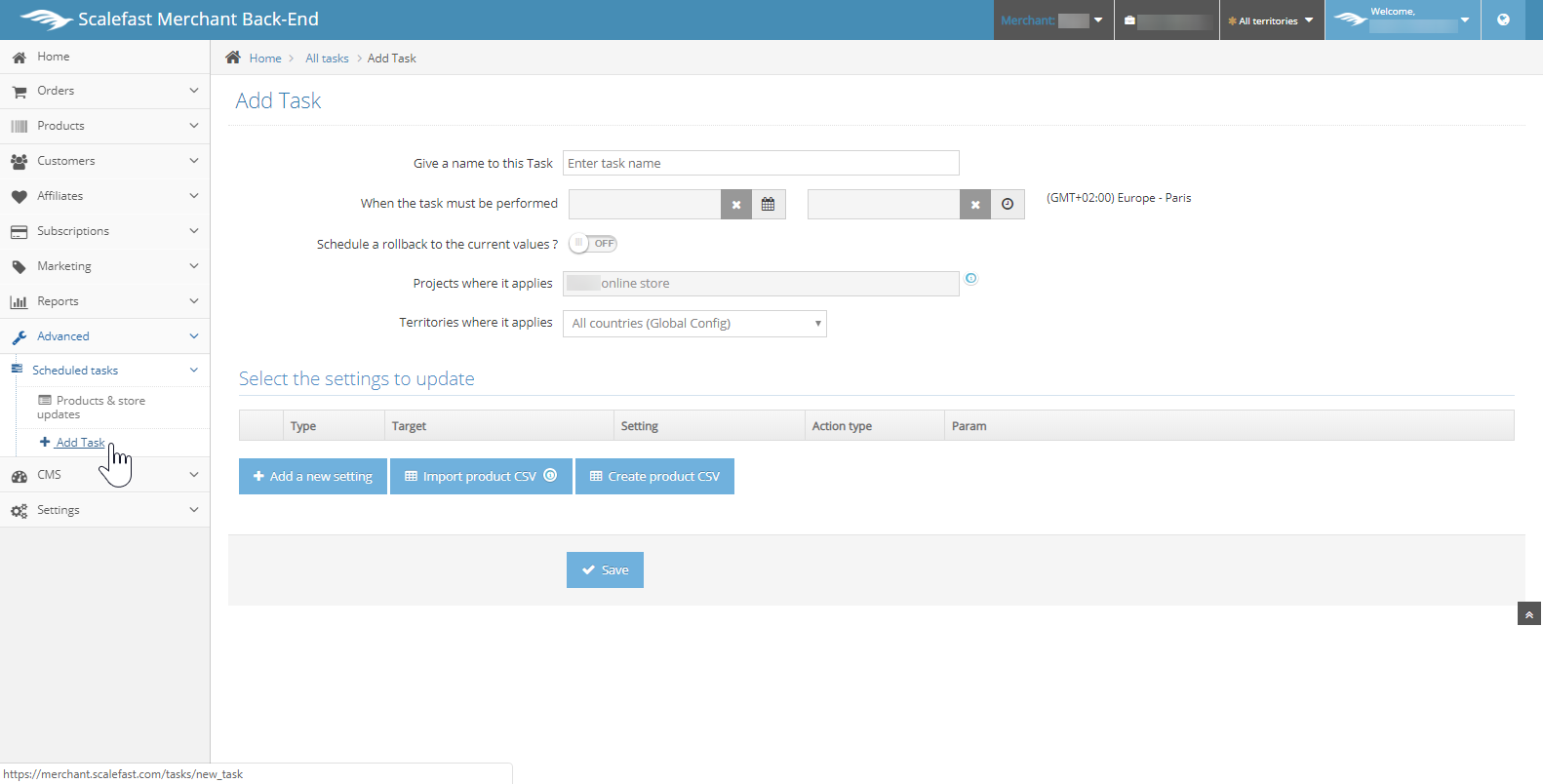Clear the time field with X button

click(x=975, y=205)
